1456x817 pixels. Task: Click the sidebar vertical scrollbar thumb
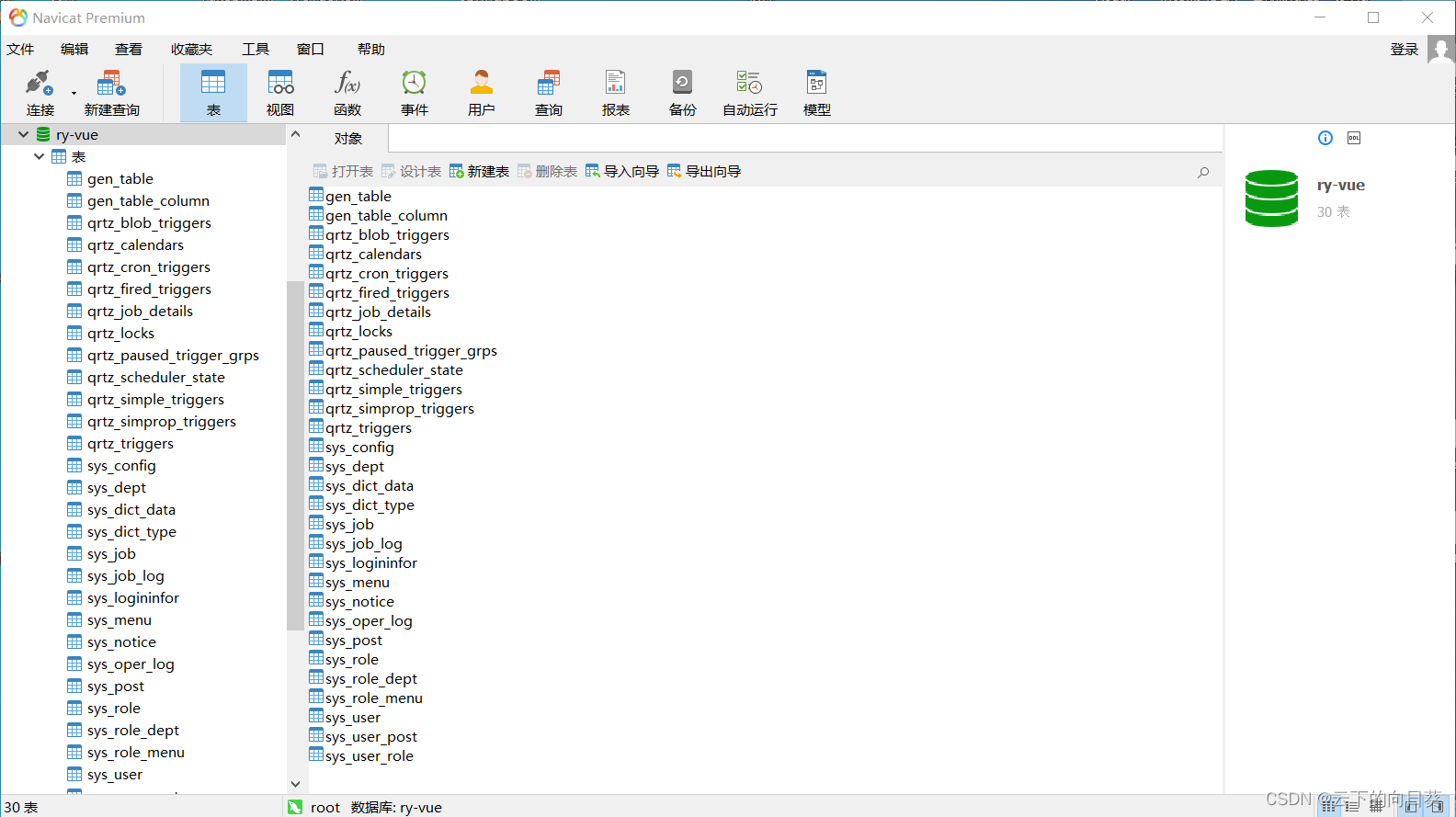point(295,456)
